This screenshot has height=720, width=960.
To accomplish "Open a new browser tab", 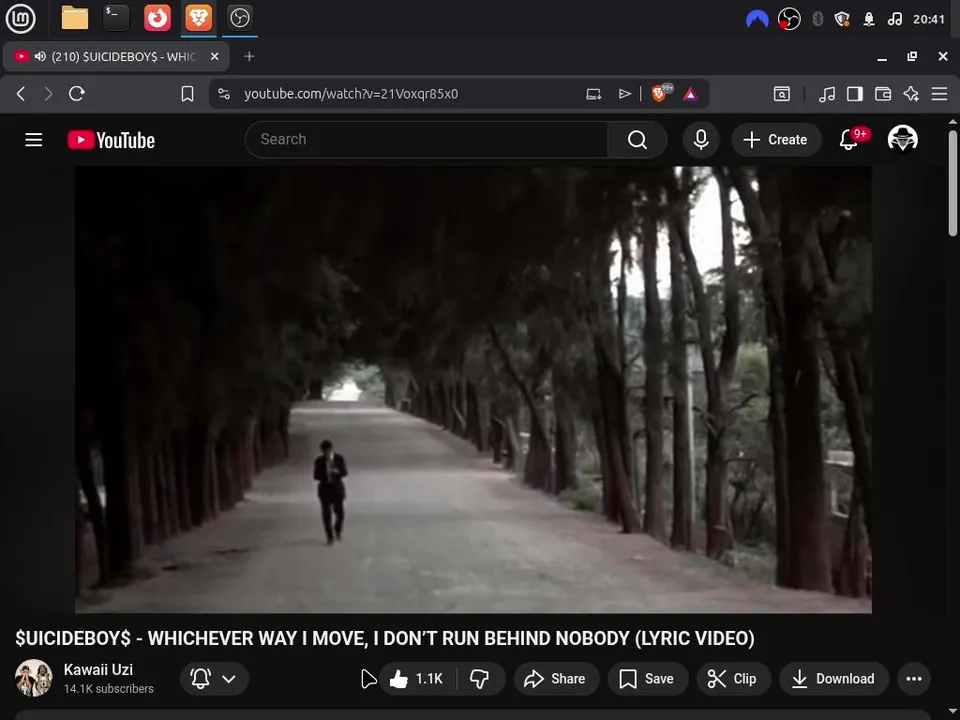I will 249,56.
